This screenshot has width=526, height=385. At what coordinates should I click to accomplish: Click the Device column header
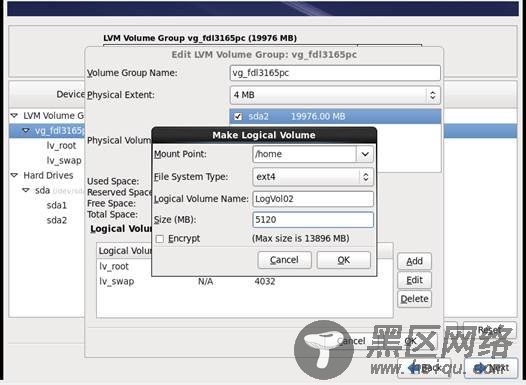[x=47, y=94]
